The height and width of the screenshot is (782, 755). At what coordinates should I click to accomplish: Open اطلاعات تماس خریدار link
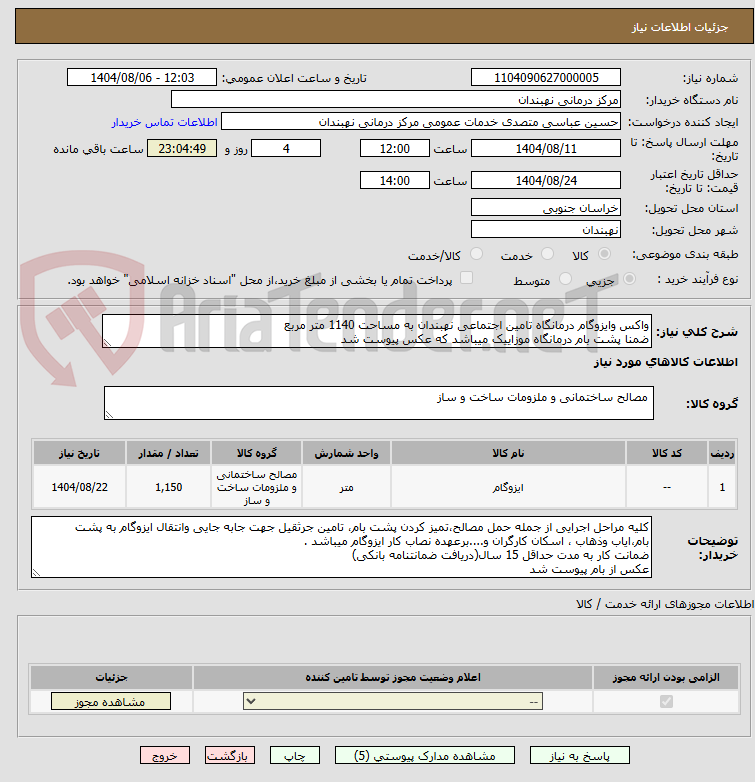[165, 123]
